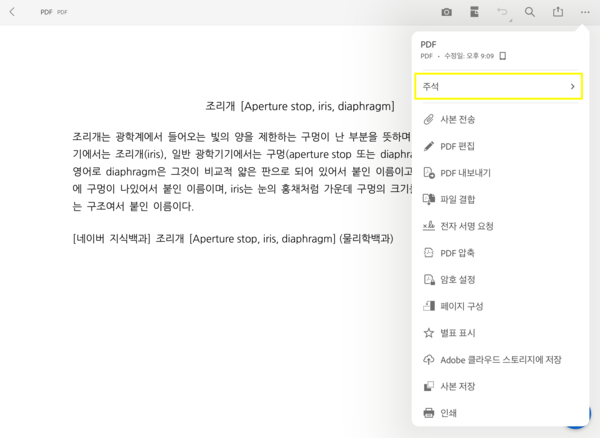This screenshot has width=600, height=438.
Task: Go back with the left arrow
Action: (12, 12)
